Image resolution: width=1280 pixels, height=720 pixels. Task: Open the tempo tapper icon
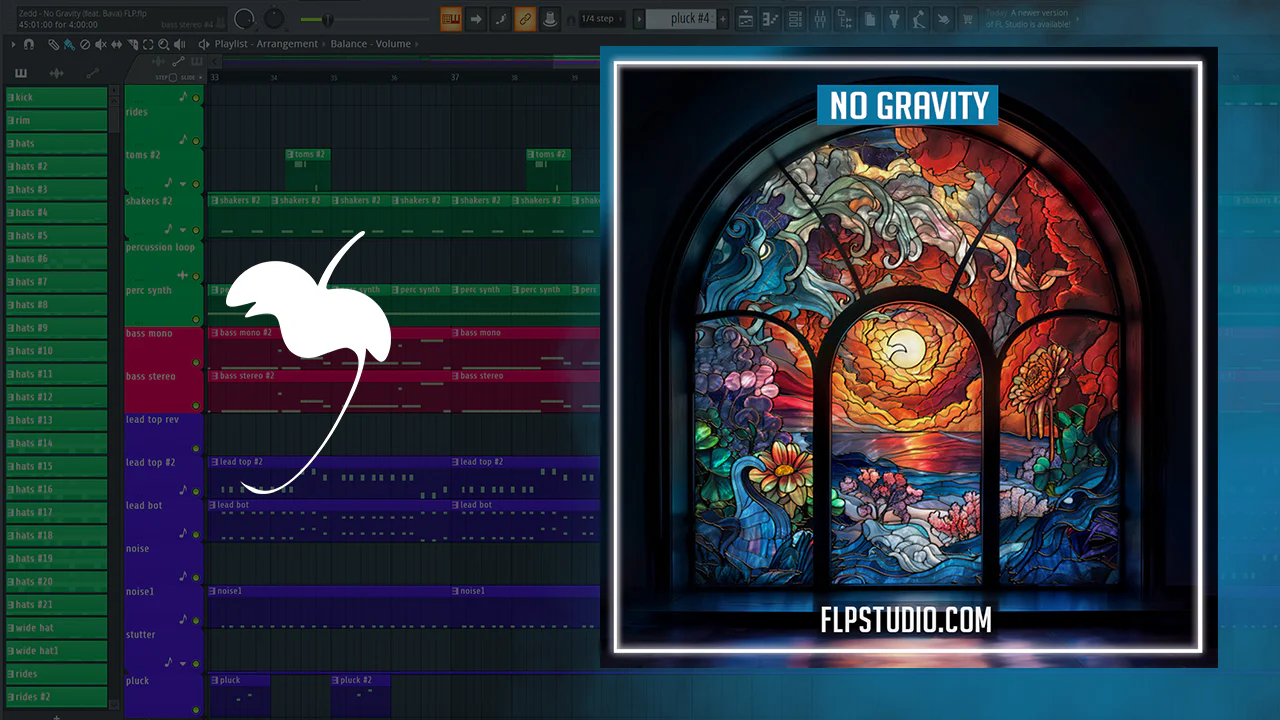coord(919,19)
